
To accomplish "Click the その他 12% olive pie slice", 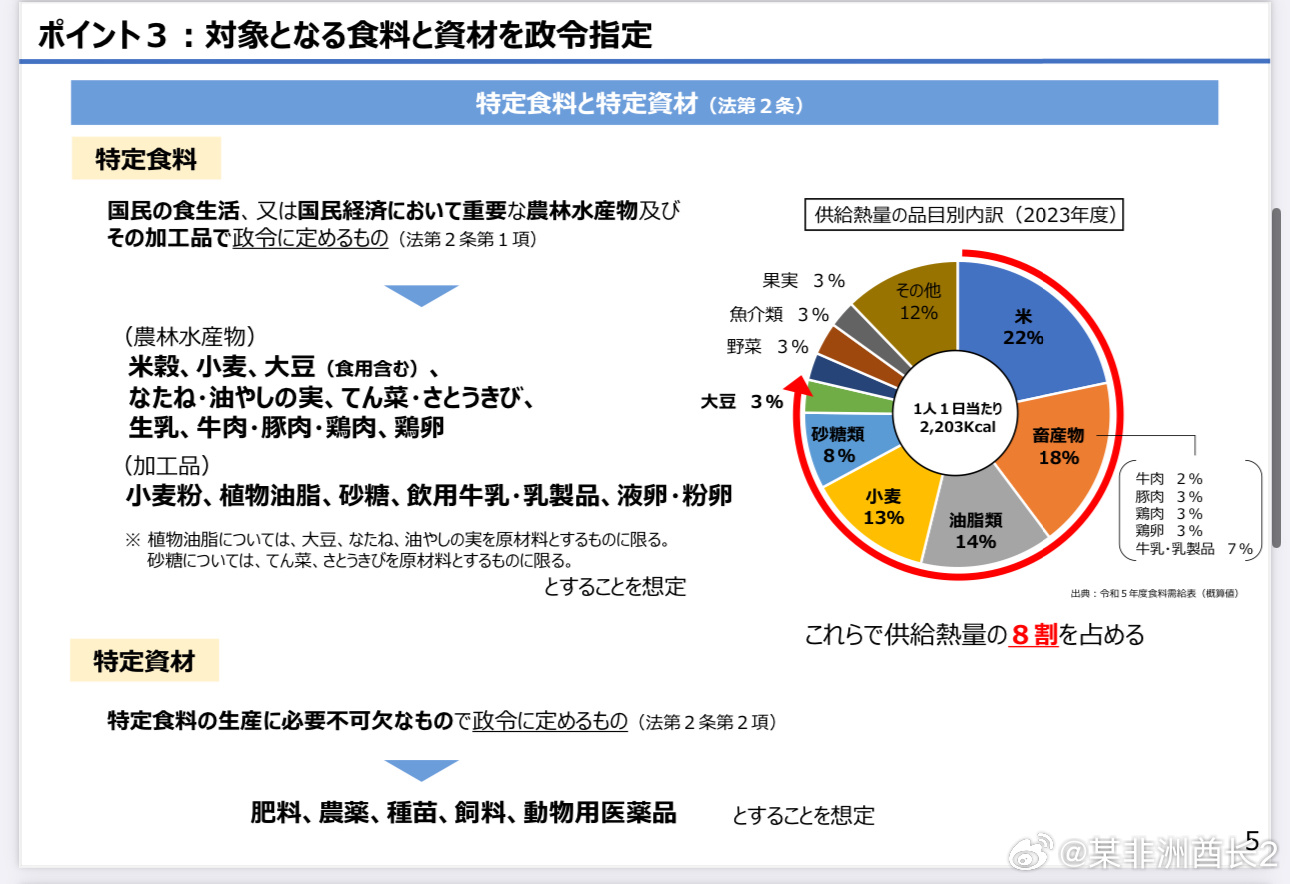I will coord(918,301).
